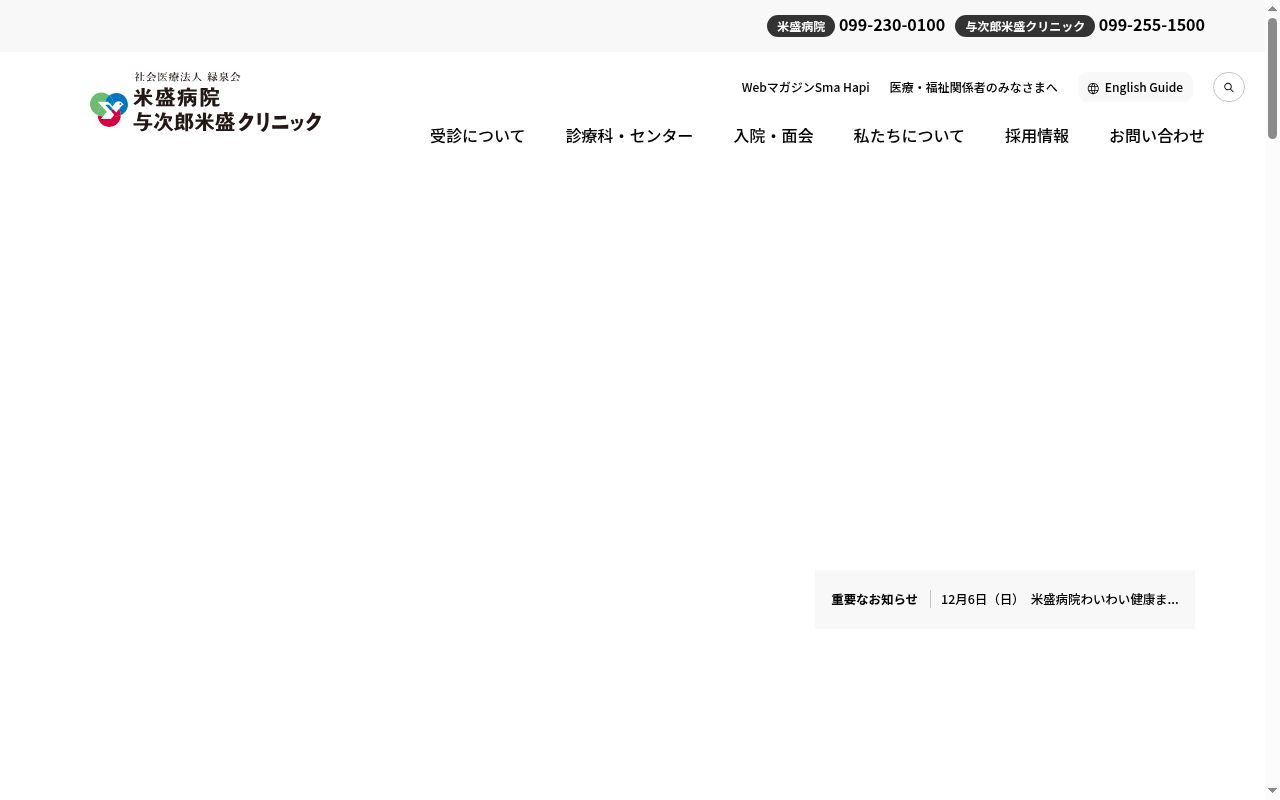
Task: Read the 12月6日 notice headline
Action: tap(1060, 599)
